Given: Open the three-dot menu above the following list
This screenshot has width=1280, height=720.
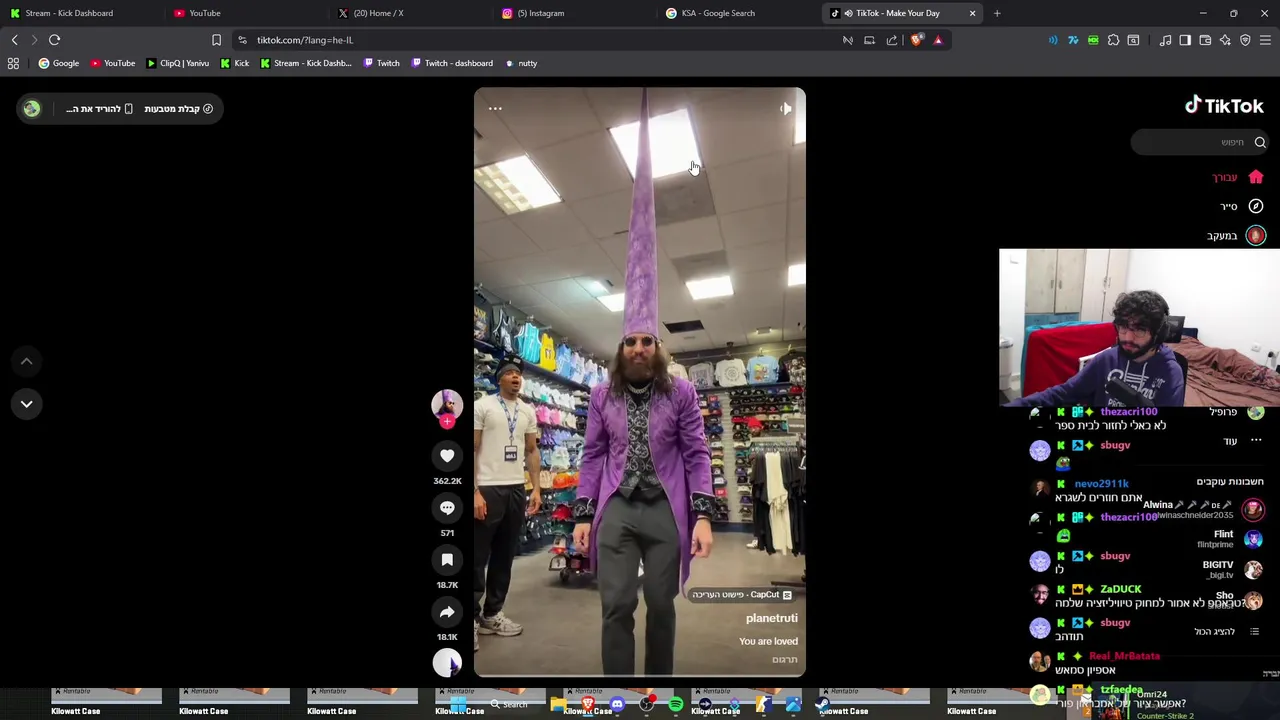Looking at the screenshot, I should coord(1256,440).
